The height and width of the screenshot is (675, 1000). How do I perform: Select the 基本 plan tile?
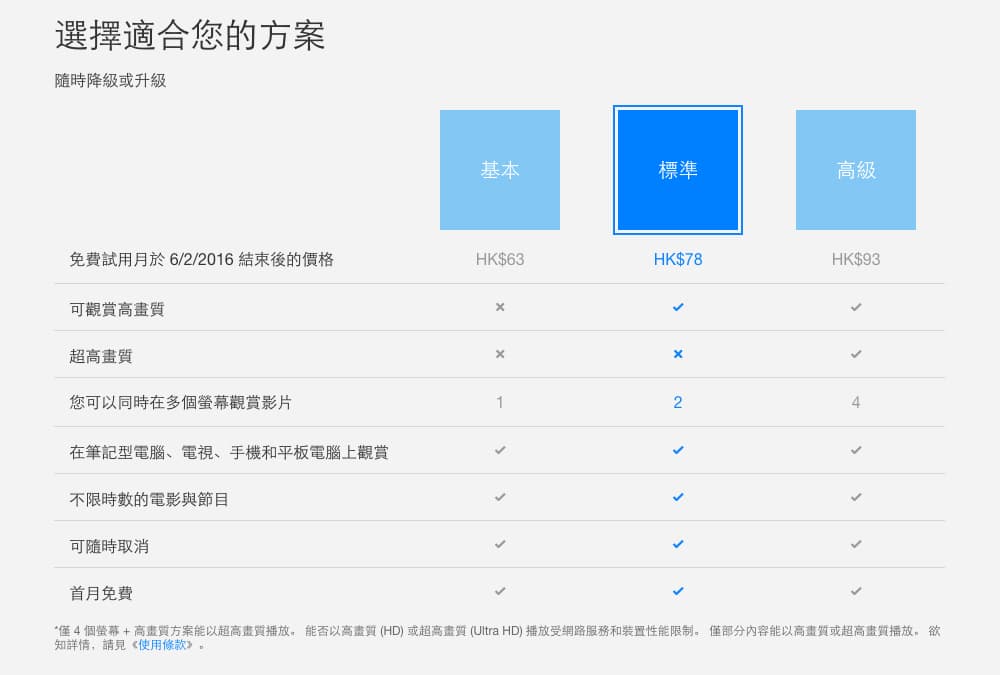coord(500,170)
